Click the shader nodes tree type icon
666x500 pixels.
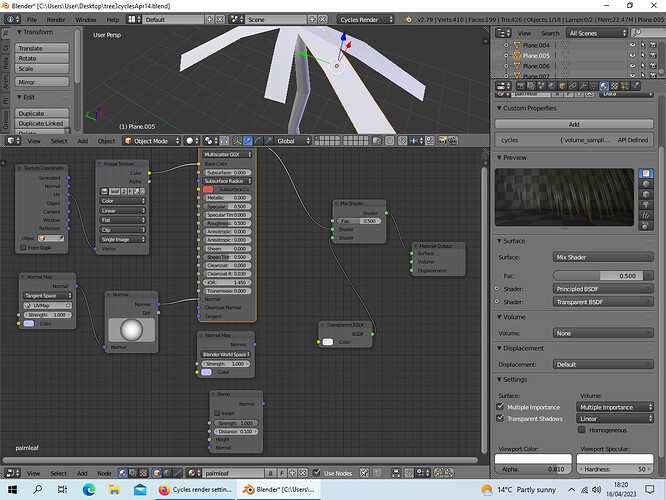click(x=122, y=473)
